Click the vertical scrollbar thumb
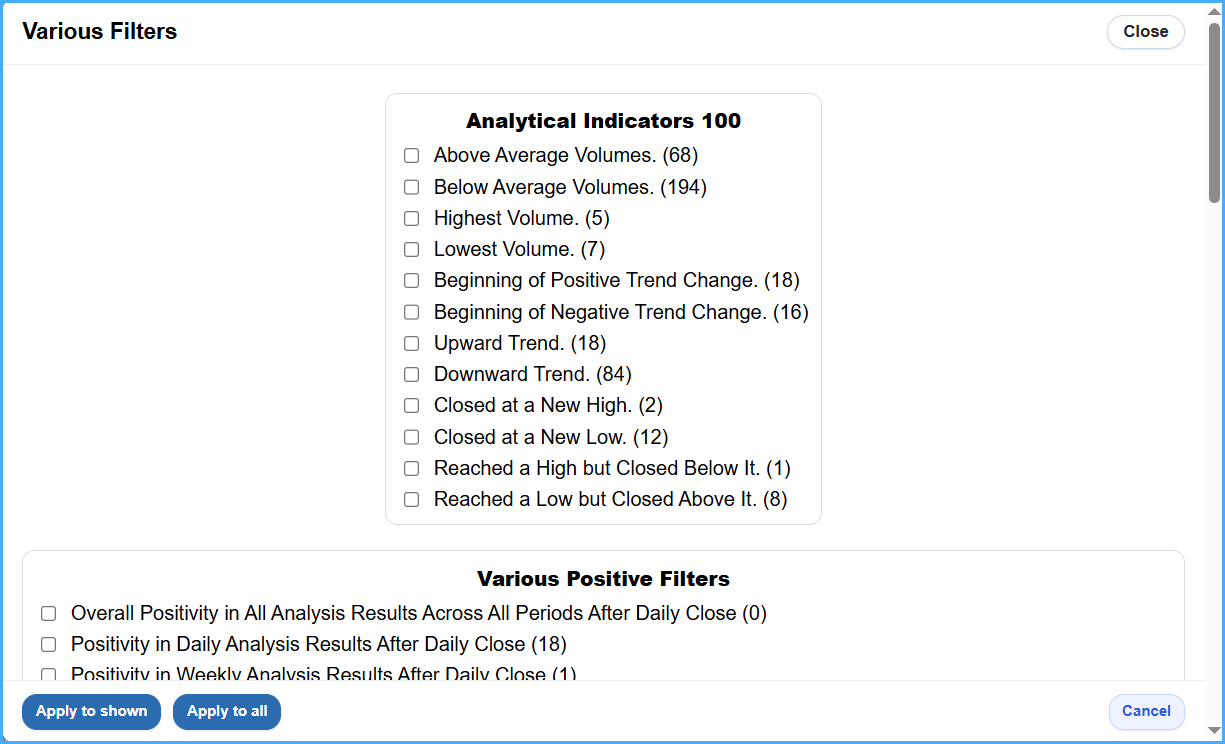The width and height of the screenshot is (1225, 744). [x=1214, y=112]
